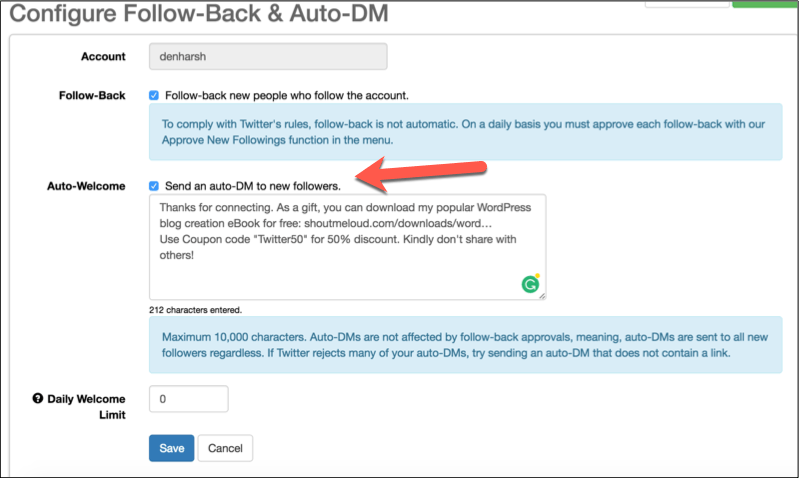
Task: Uncheck the Follow-back new people checkbox
Action: pos(154,95)
